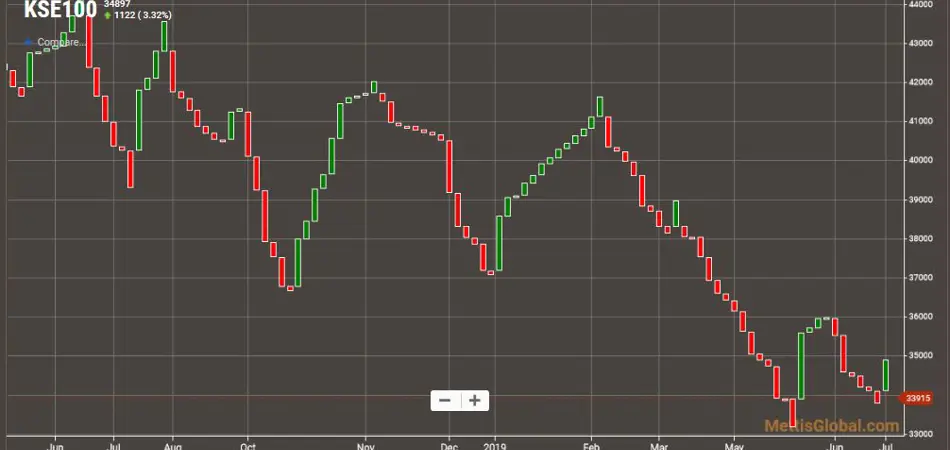Click the zoom out minus button
This screenshot has height=450, width=950.
coord(445,400)
